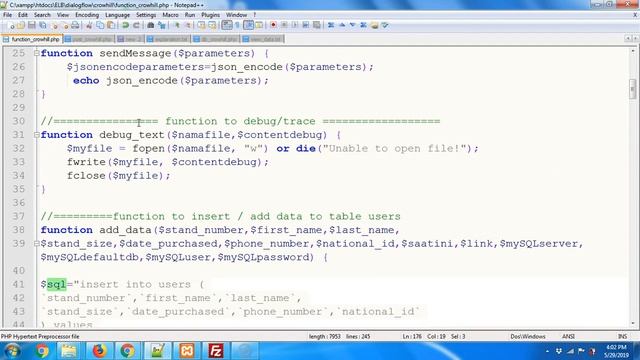Click the vertical scrollbar down arrow

tap(633, 324)
